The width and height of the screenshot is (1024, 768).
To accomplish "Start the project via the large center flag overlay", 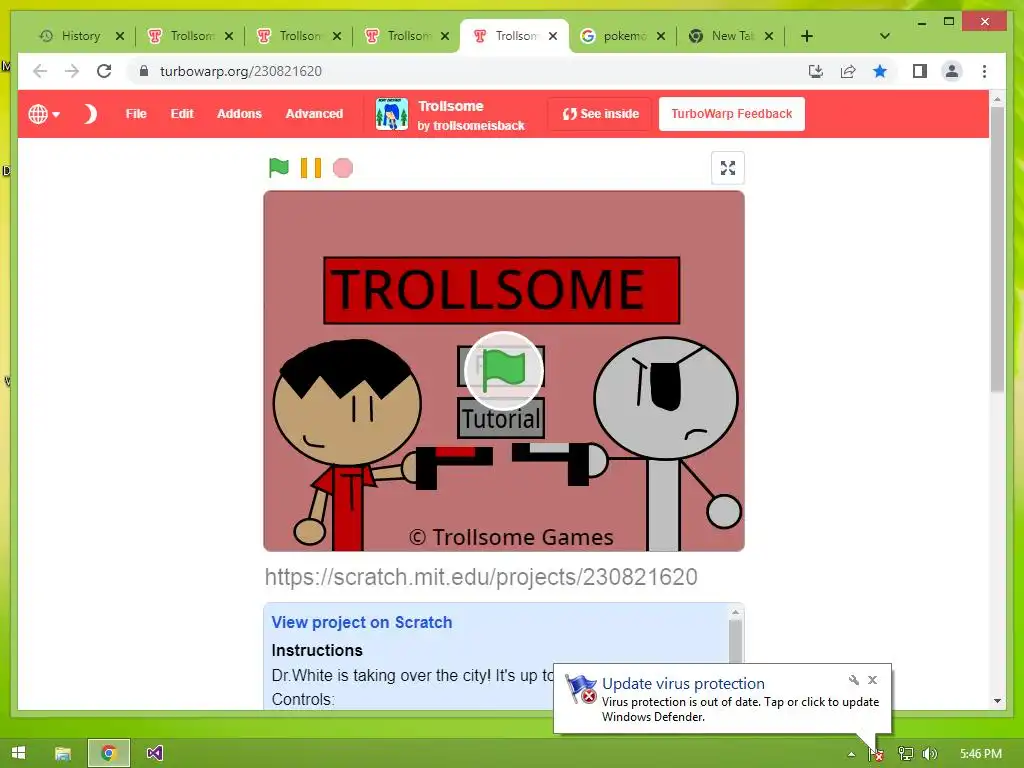I will [x=503, y=370].
